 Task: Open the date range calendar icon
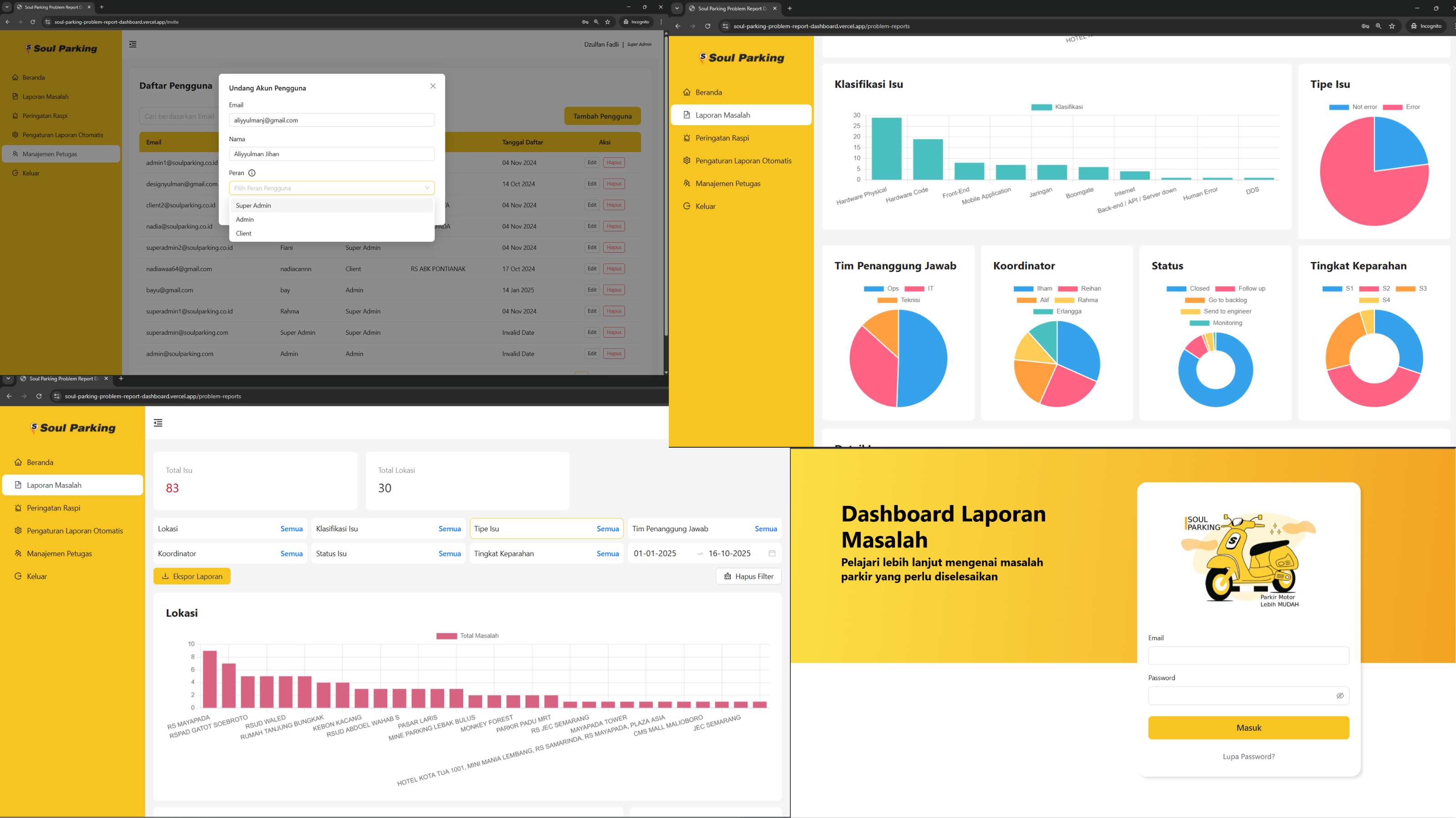pos(772,553)
